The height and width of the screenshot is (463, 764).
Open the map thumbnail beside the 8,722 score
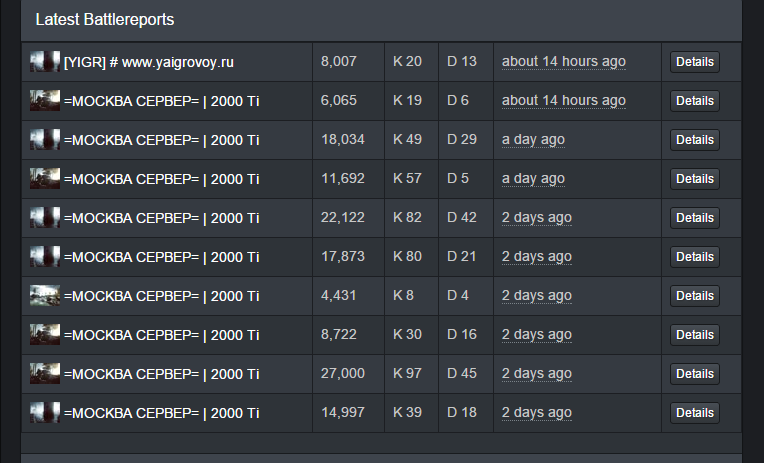tap(45, 335)
